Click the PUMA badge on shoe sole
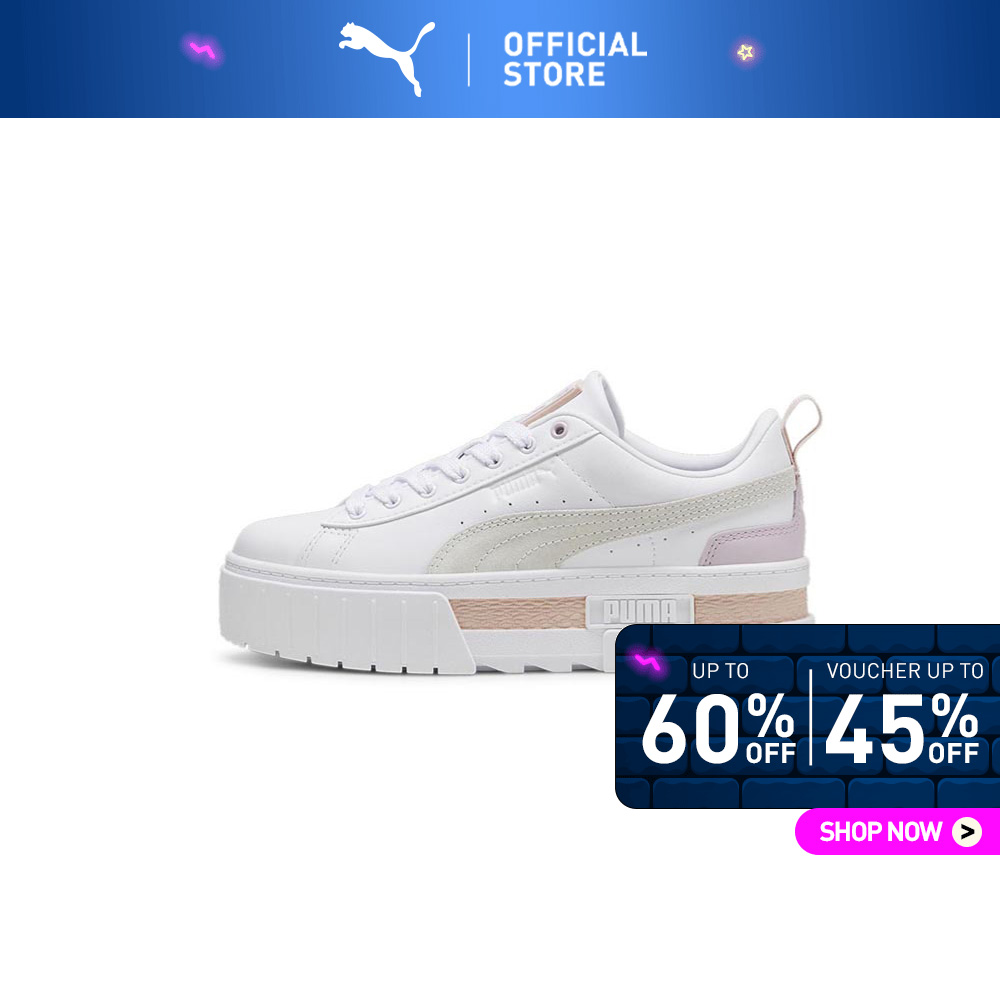 [640, 611]
